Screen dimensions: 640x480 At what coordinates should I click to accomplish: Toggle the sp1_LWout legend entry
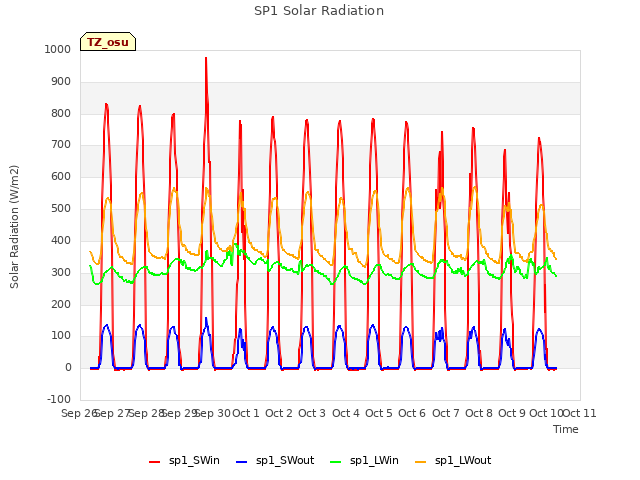pyautogui.click(x=453, y=460)
